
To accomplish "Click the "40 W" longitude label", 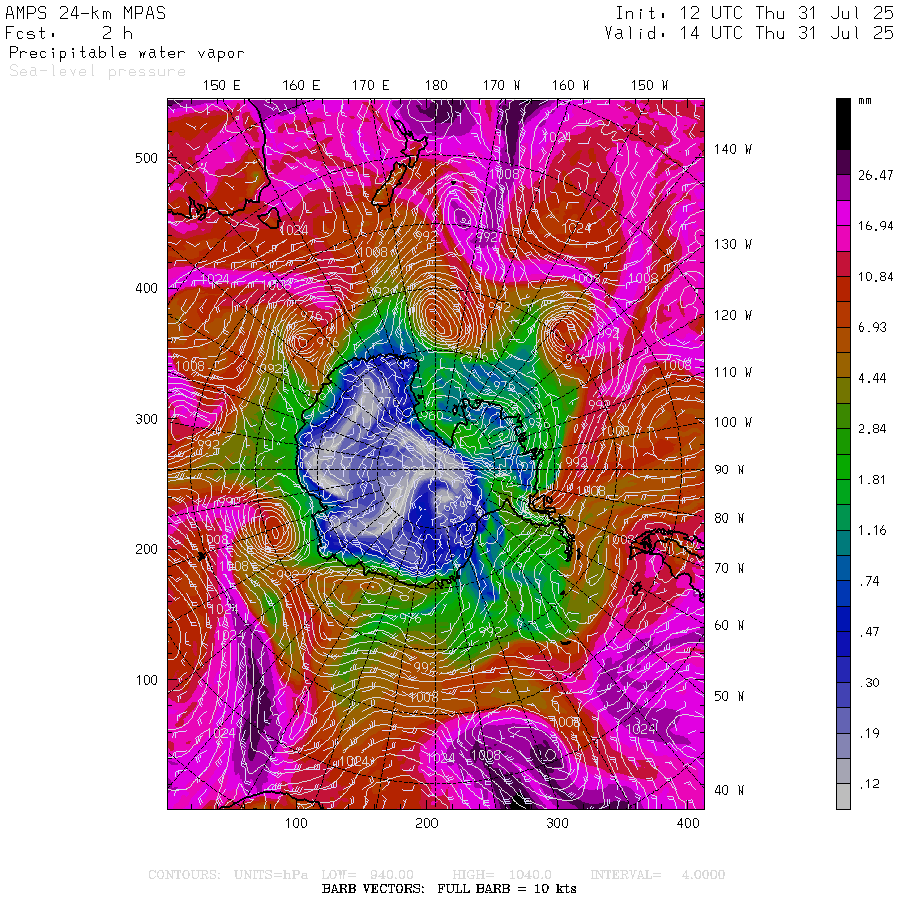I will tap(729, 790).
